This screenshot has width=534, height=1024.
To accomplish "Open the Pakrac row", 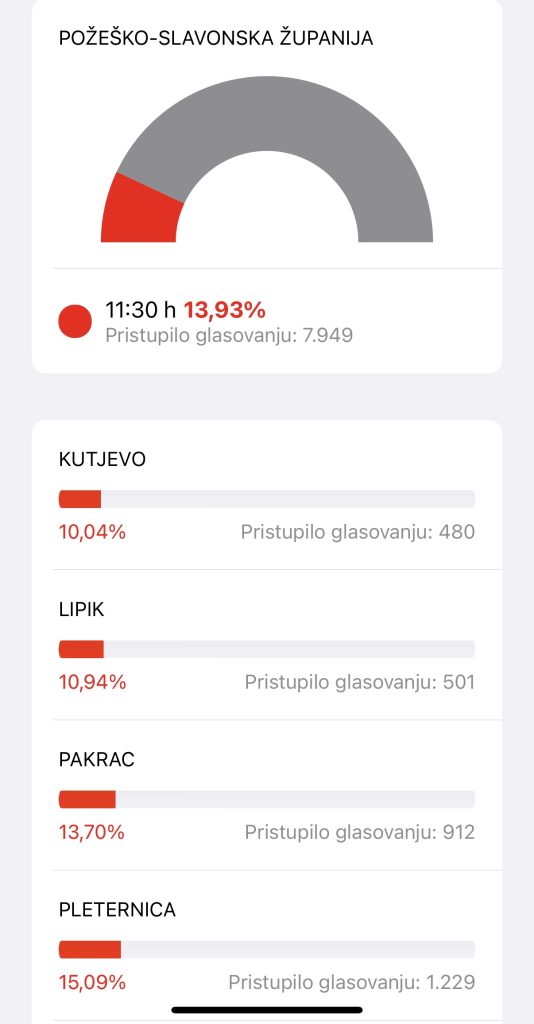I will pyautogui.click(x=267, y=795).
